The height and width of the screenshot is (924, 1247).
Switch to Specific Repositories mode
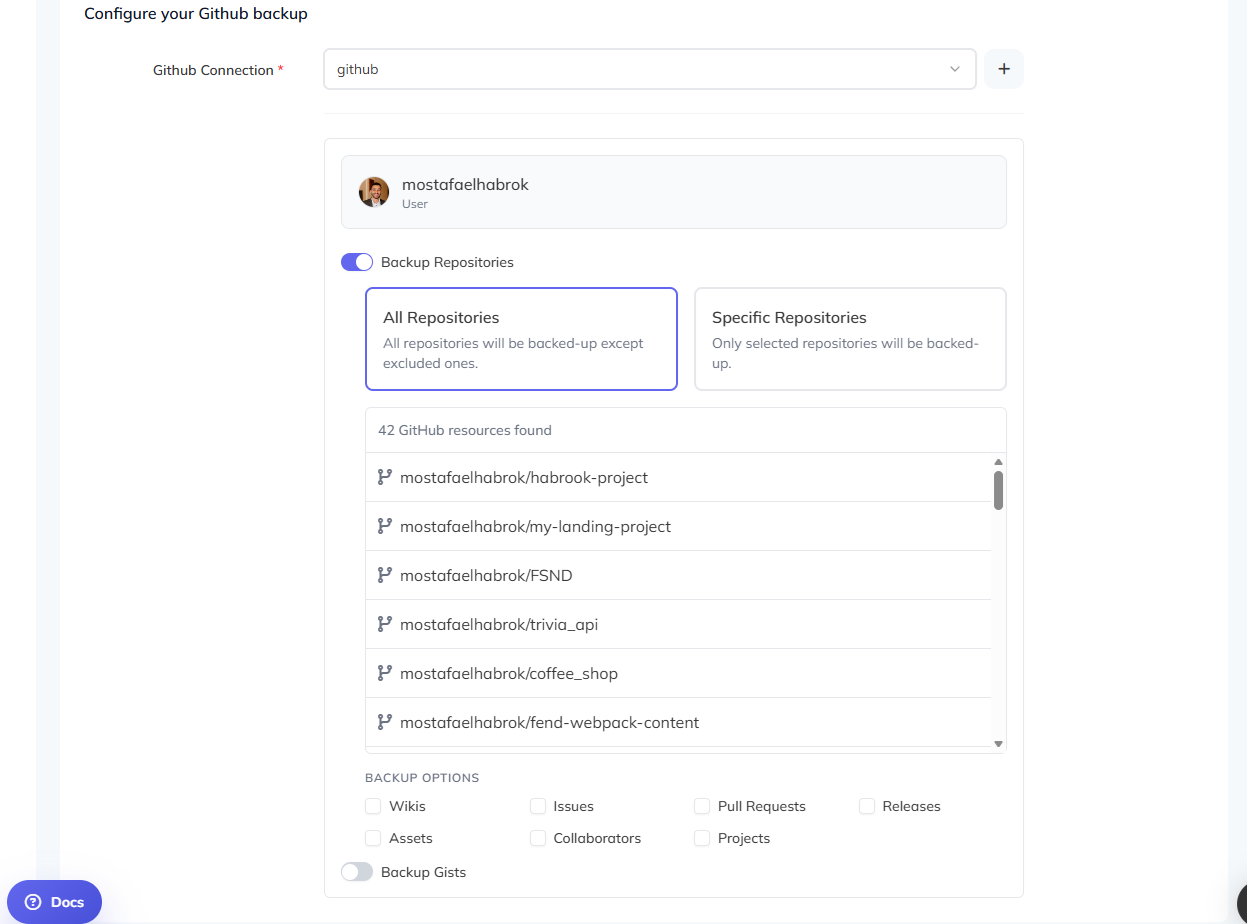tap(849, 339)
